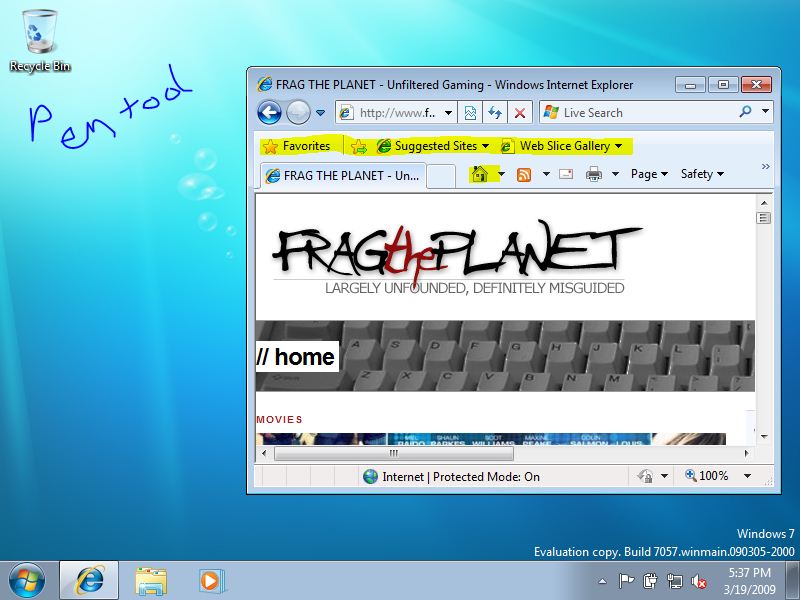Image resolution: width=800 pixels, height=600 pixels.
Task: Open the search provider dropdown arrow
Action: click(765, 111)
